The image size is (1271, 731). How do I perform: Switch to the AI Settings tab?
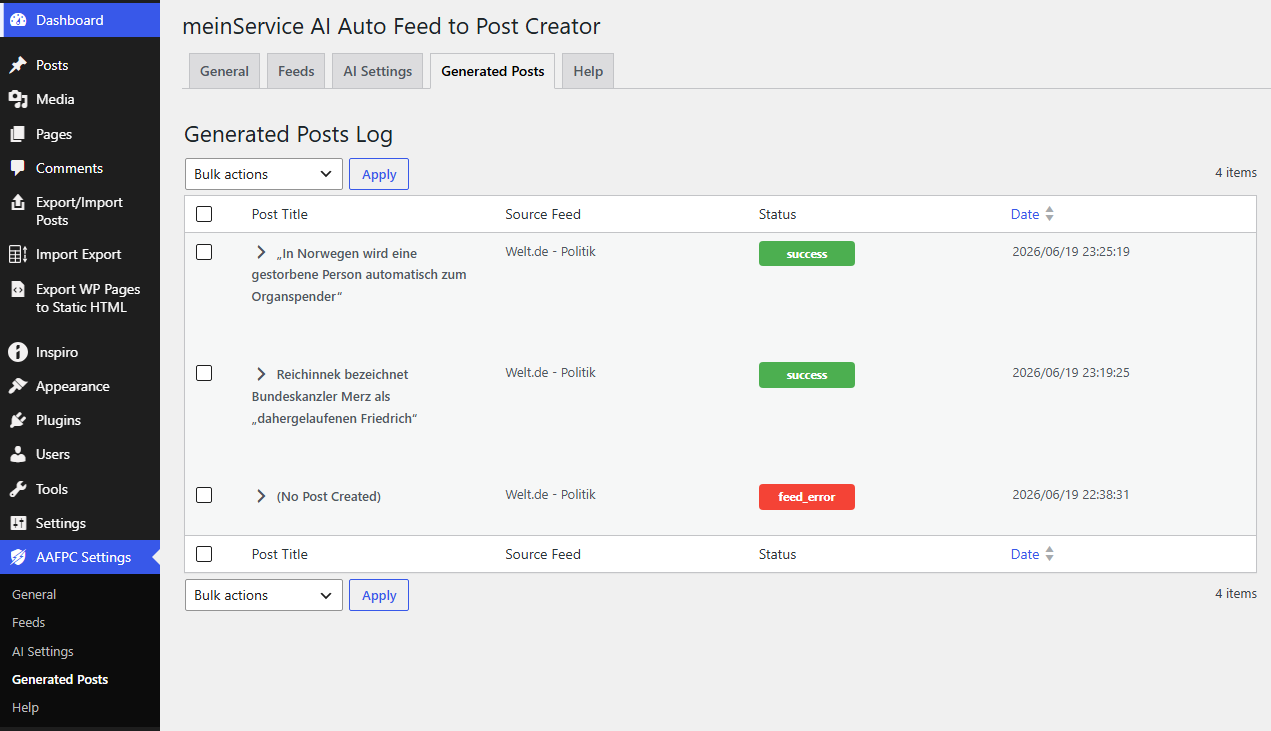(378, 71)
